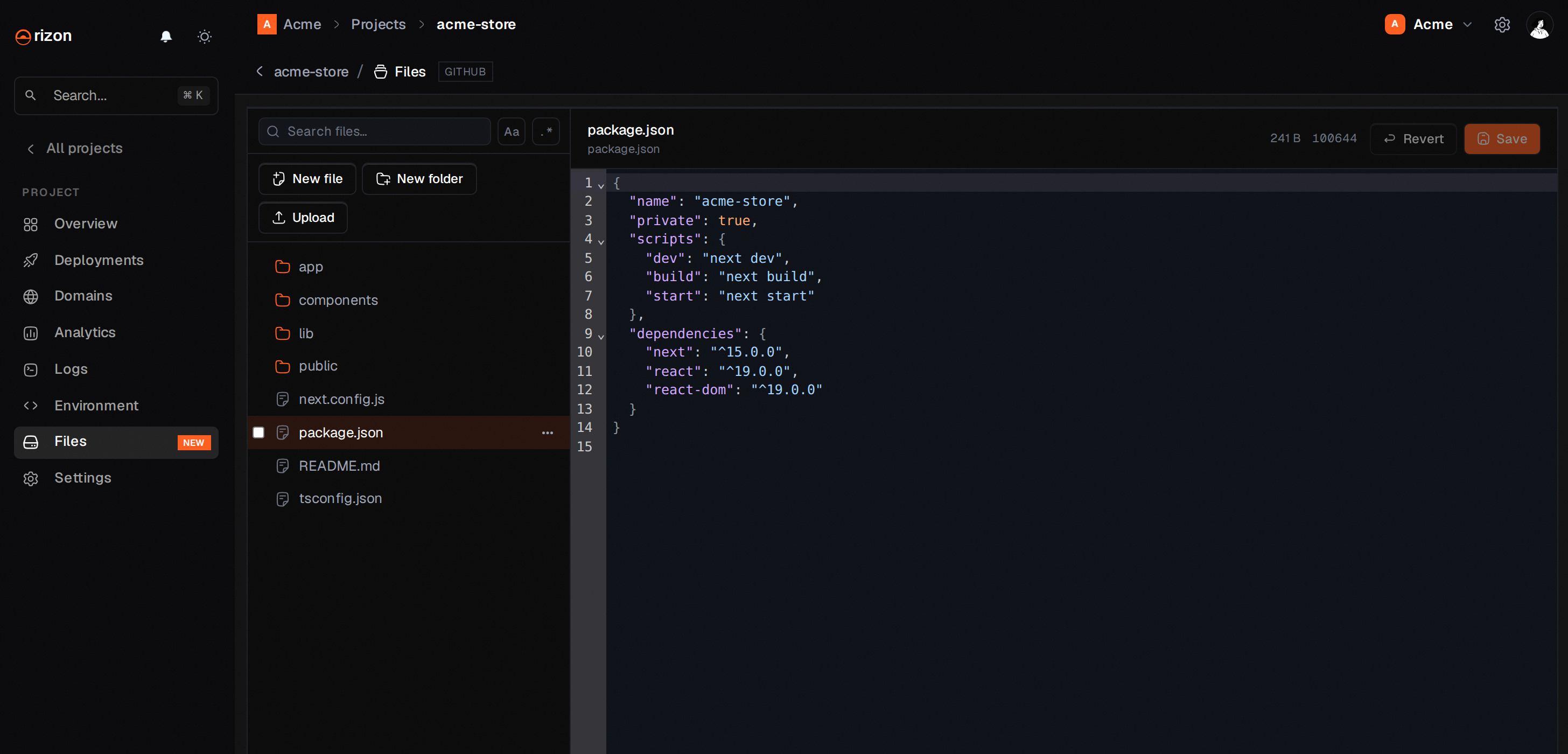Open user profile avatar

click(x=1539, y=25)
